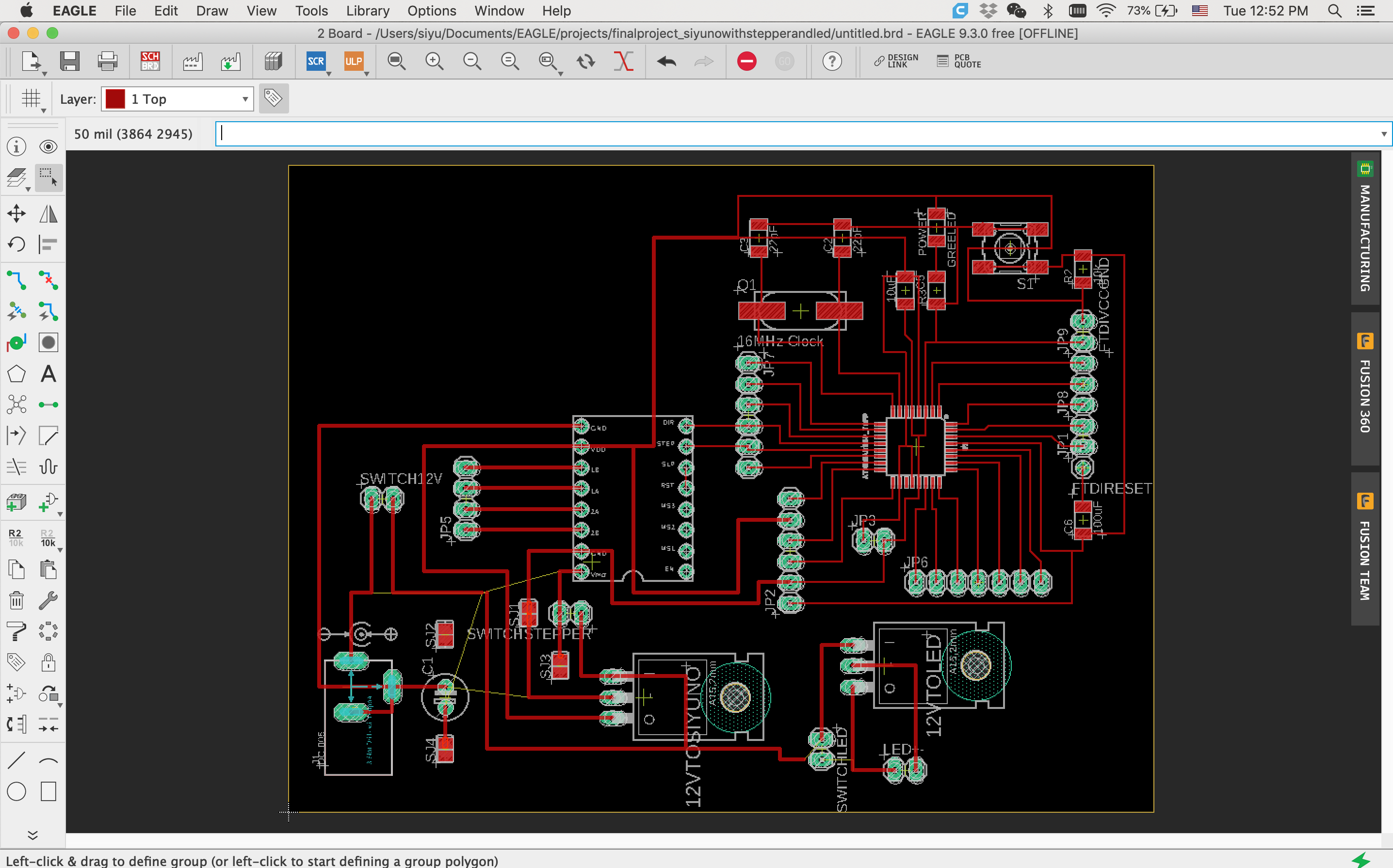Zoom in on the board

[x=434, y=61]
